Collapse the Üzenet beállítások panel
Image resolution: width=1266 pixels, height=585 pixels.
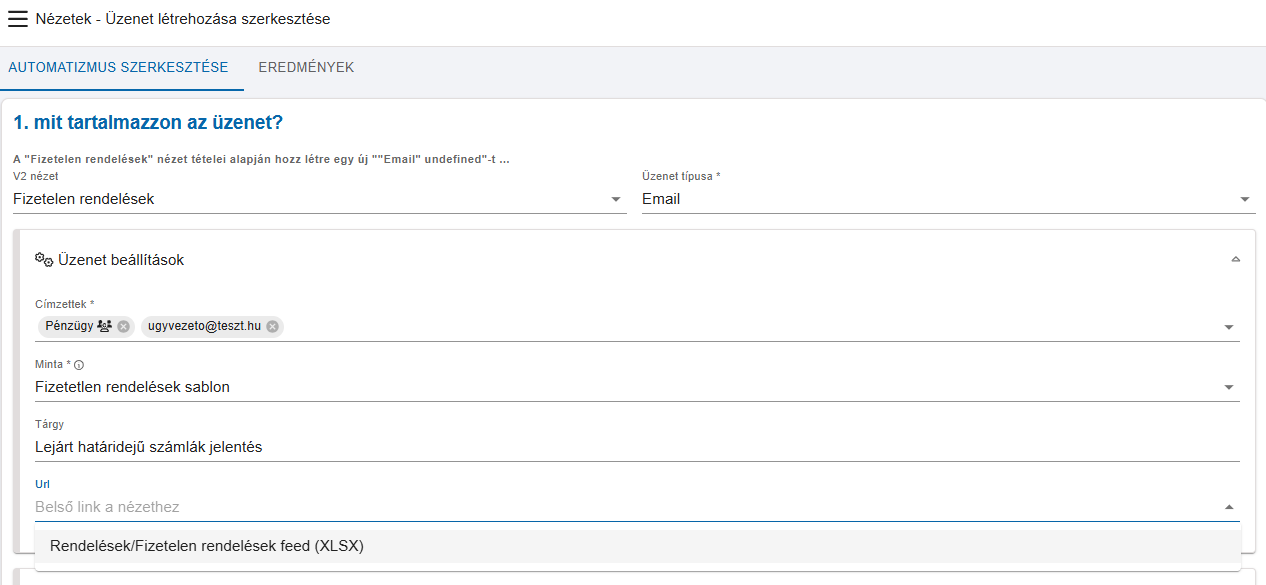pyautogui.click(x=1236, y=260)
